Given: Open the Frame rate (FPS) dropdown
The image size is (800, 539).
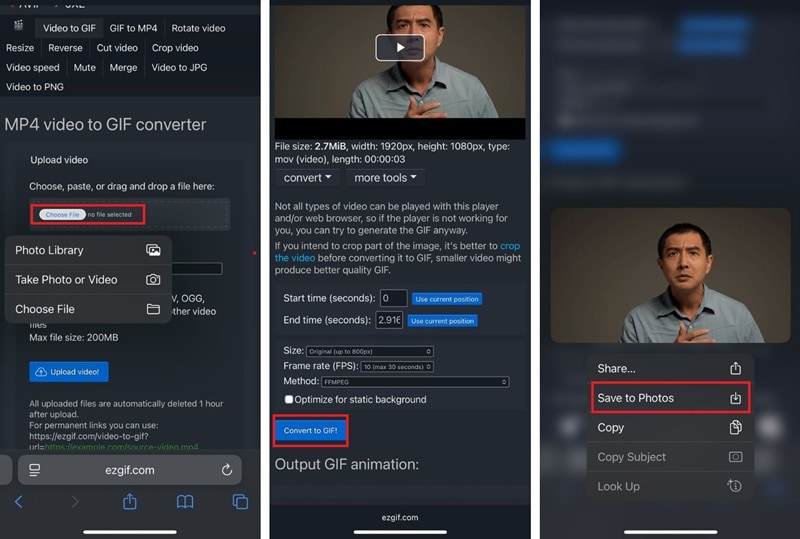Looking at the screenshot, I should [x=397, y=366].
